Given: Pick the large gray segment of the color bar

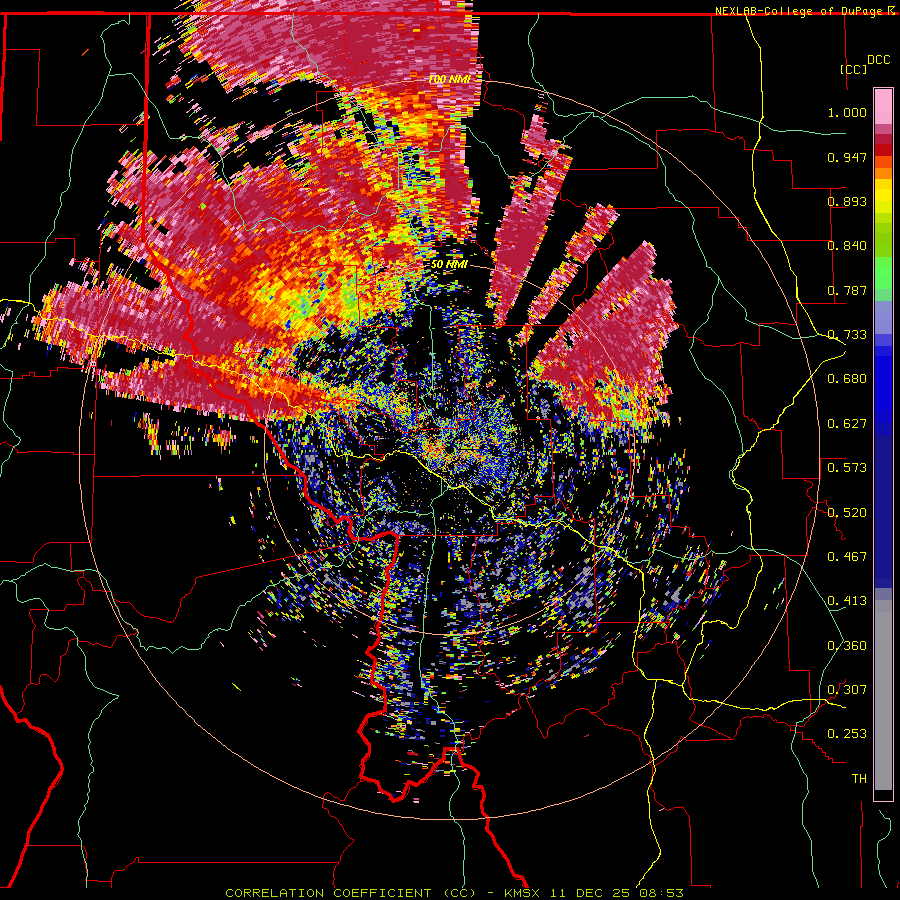Looking at the screenshot, I should click(883, 695).
